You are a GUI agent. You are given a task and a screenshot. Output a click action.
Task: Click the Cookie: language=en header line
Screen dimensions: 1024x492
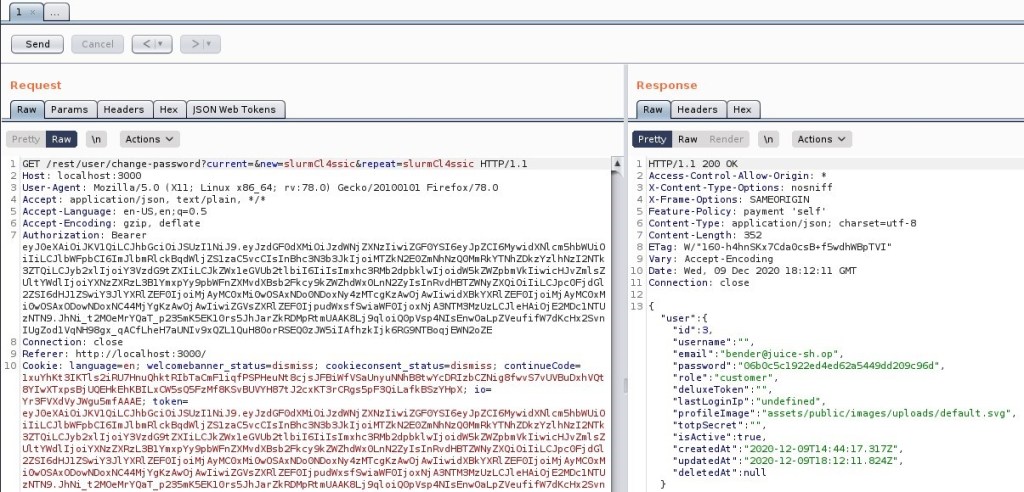[x=302, y=366]
